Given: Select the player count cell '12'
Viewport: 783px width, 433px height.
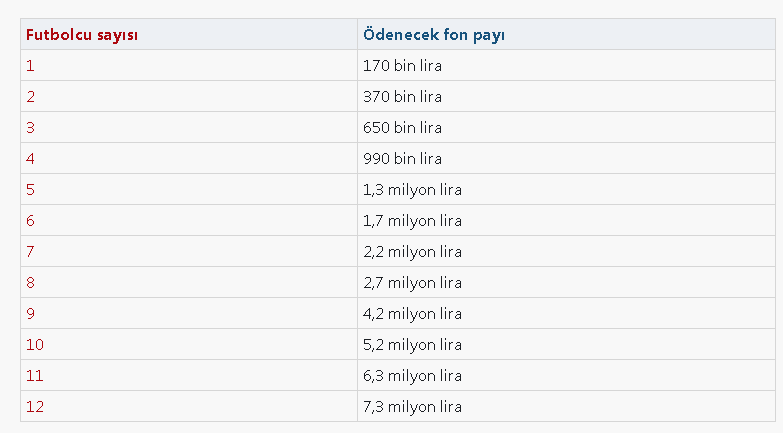Looking at the screenshot, I should click(x=35, y=407).
